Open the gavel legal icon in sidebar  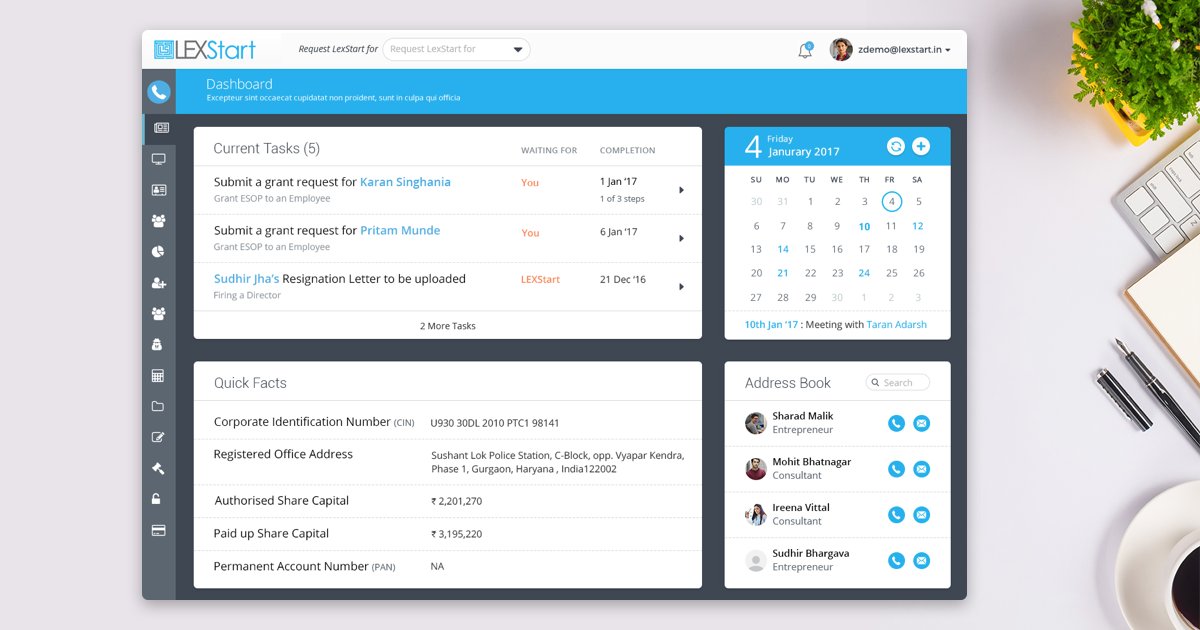[158, 468]
